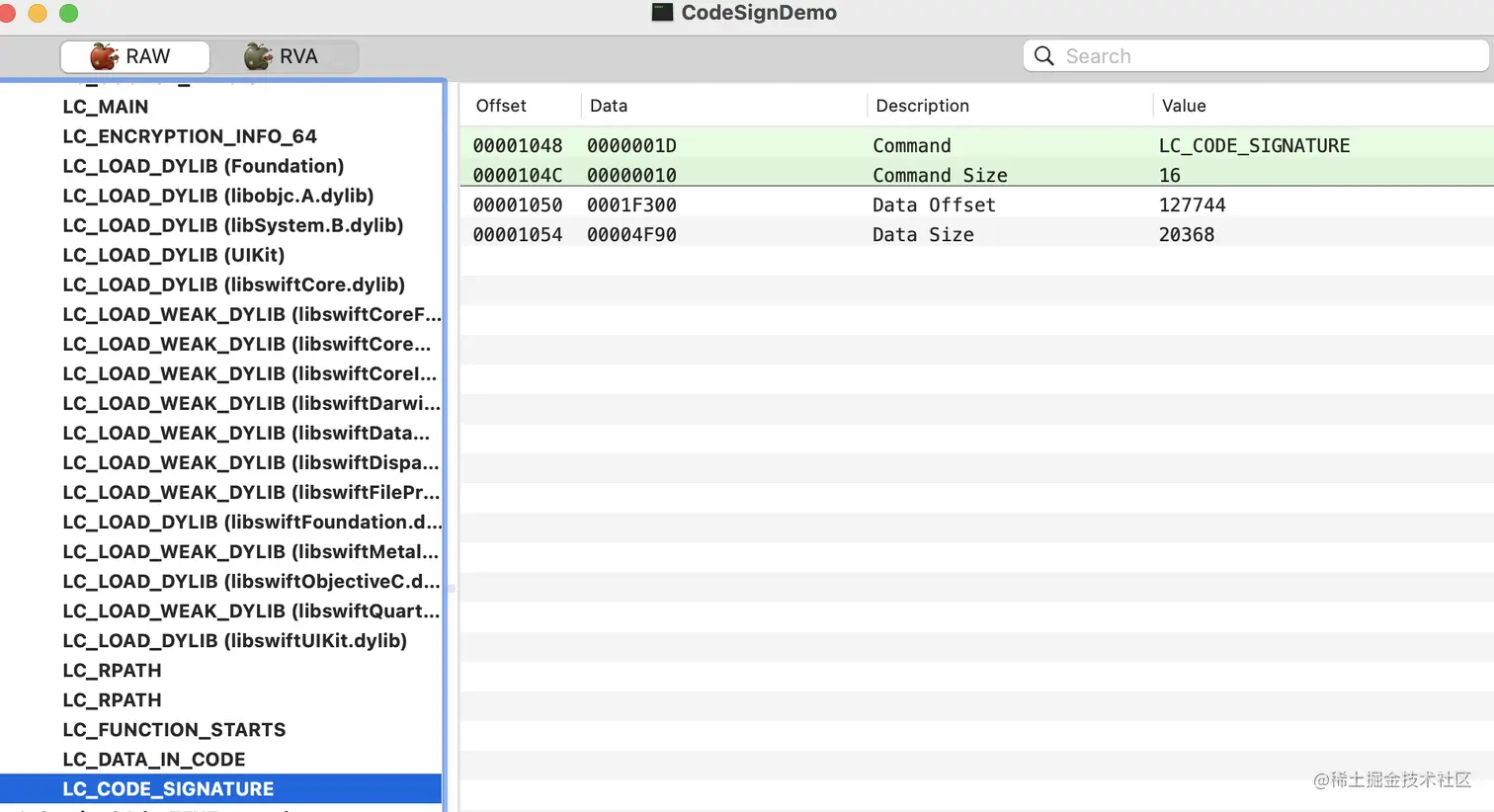1494x812 pixels.
Task: Switch to the RVA address mode
Action: 283,56
